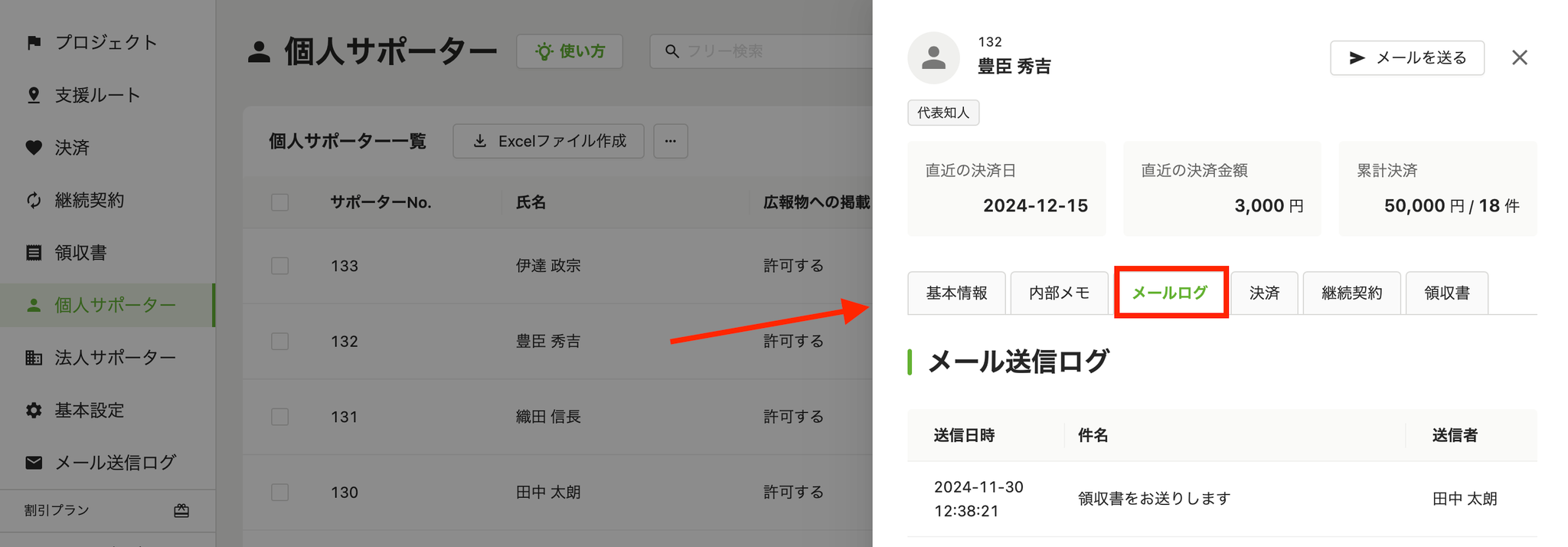Click Excelファイル作成 download button
The width and height of the screenshot is (1568, 547).
[548, 141]
